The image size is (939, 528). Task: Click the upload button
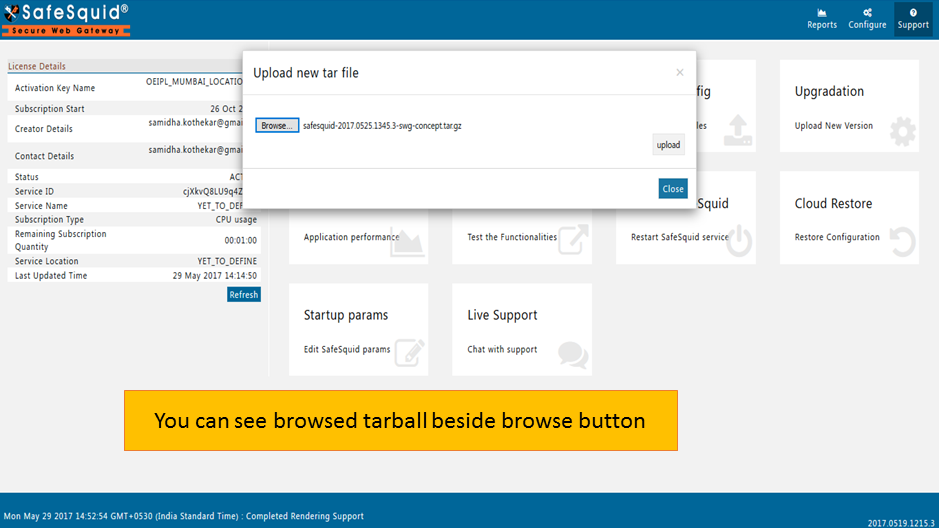tap(668, 145)
